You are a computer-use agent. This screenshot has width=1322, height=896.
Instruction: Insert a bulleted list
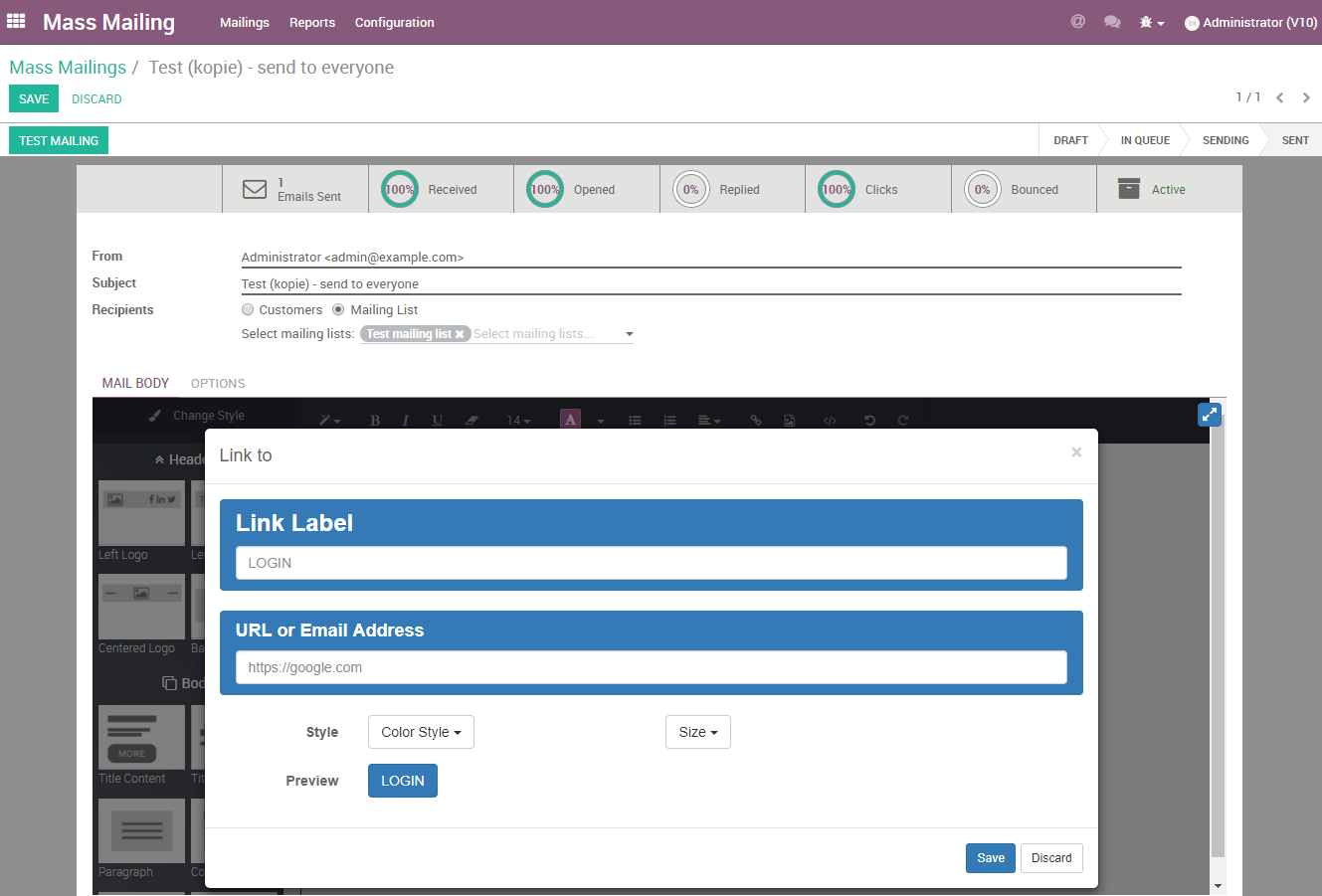click(x=636, y=420)
